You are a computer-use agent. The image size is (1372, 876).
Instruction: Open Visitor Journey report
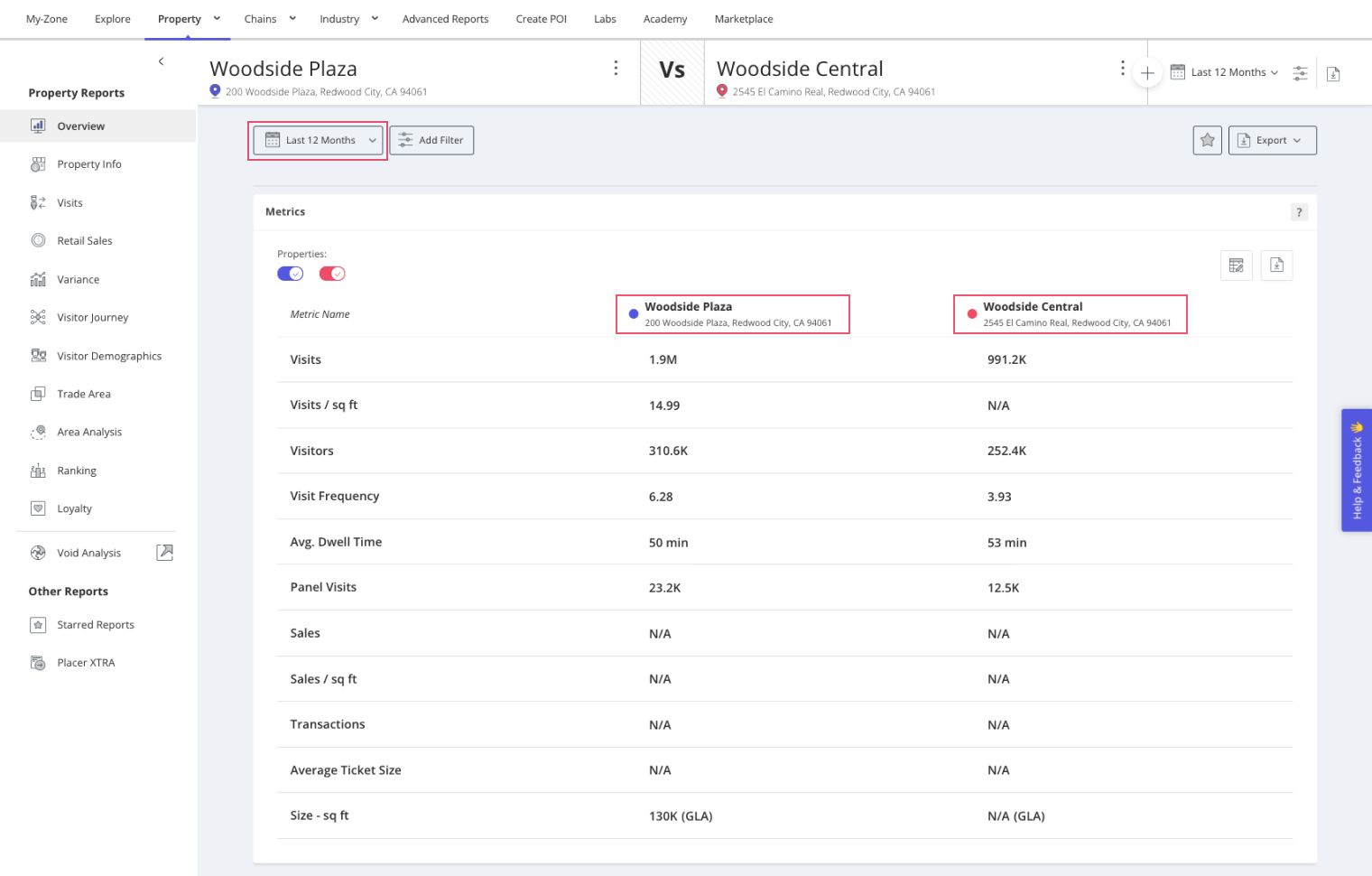coord(92,318)
